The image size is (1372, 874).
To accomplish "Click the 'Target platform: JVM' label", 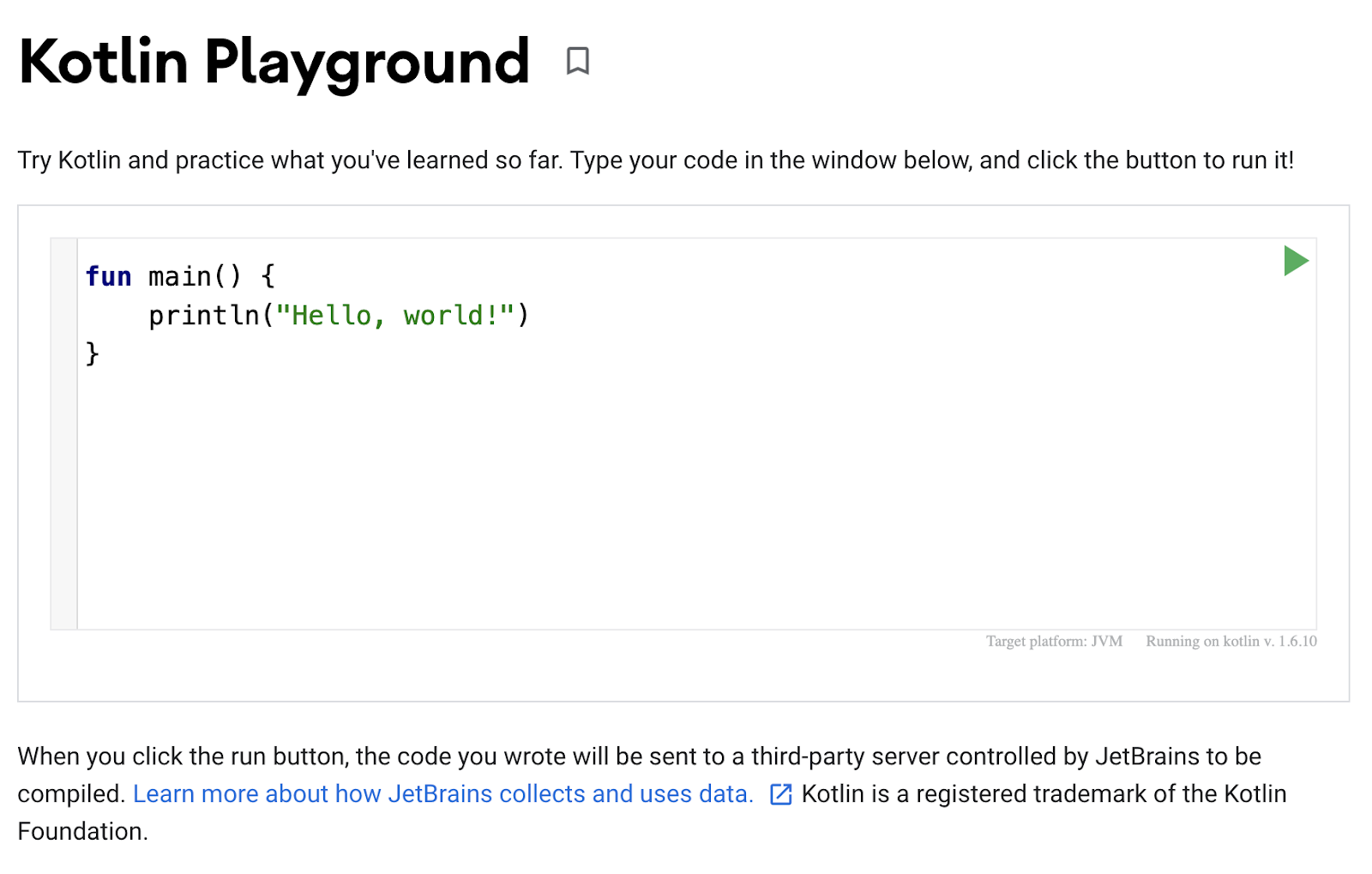I will coord(1054,642).
